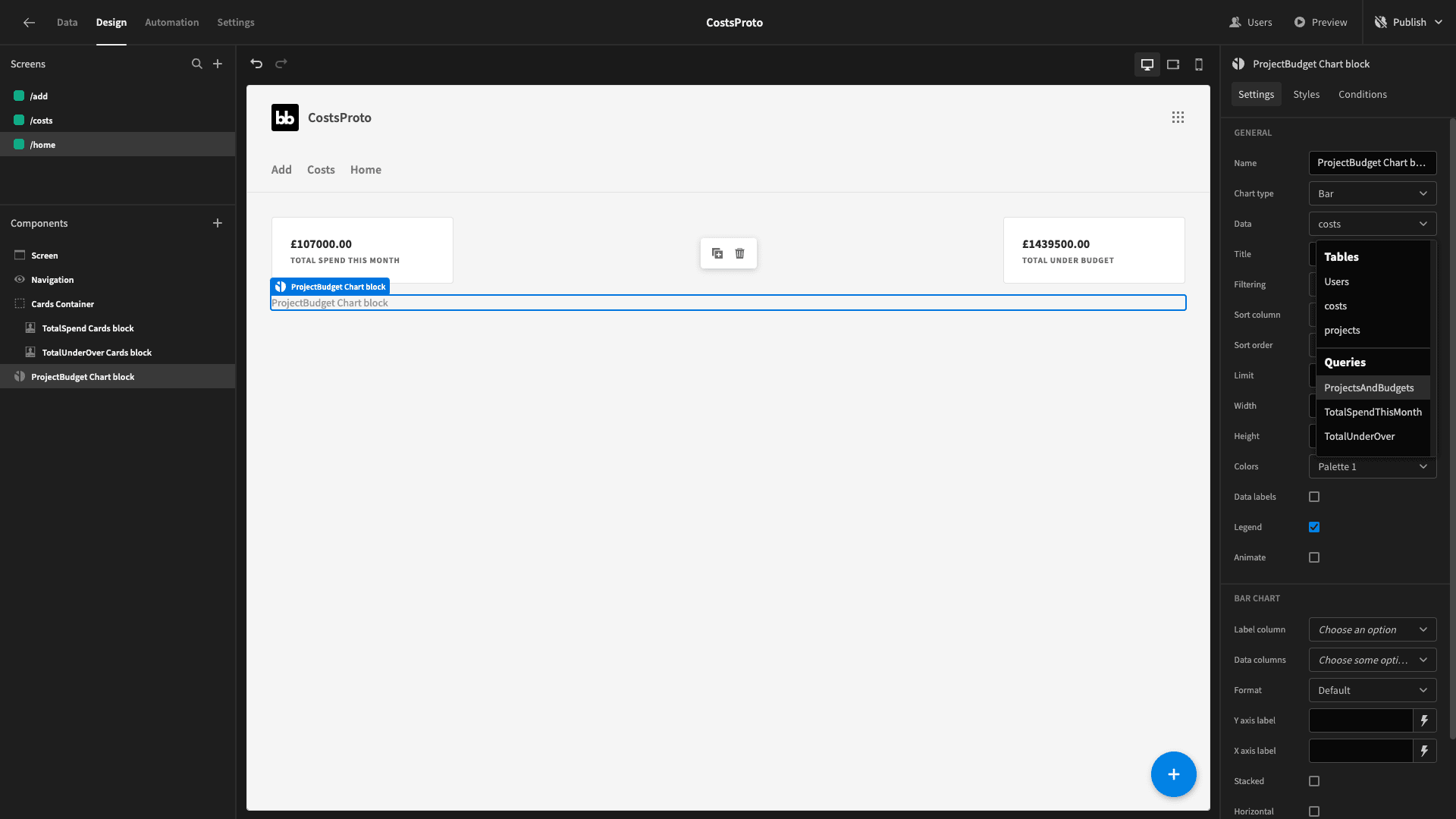
Task: Click the back arrow icon
Action: (x=29, y=23)
